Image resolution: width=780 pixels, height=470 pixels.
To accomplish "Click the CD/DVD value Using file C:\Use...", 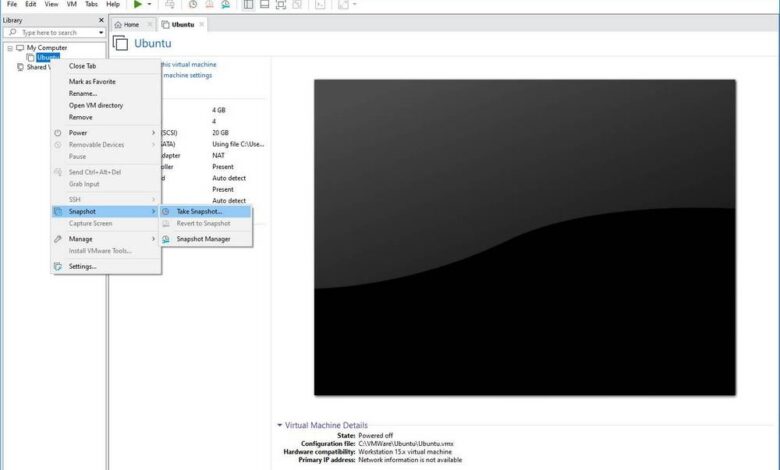I will point(238,144).
